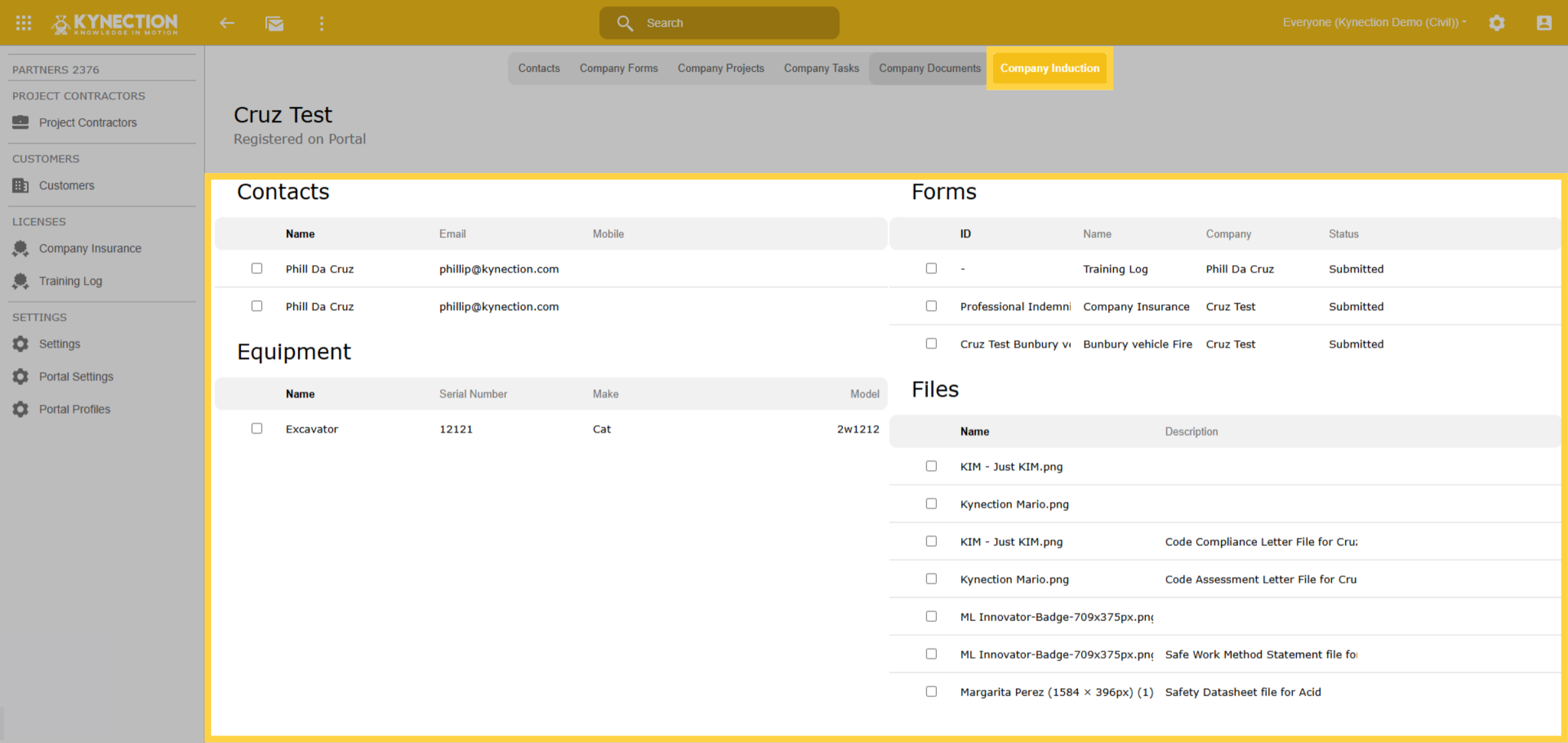1568x743 pixels.
Task: Click the Training Log badge icon
Action: 21,281
